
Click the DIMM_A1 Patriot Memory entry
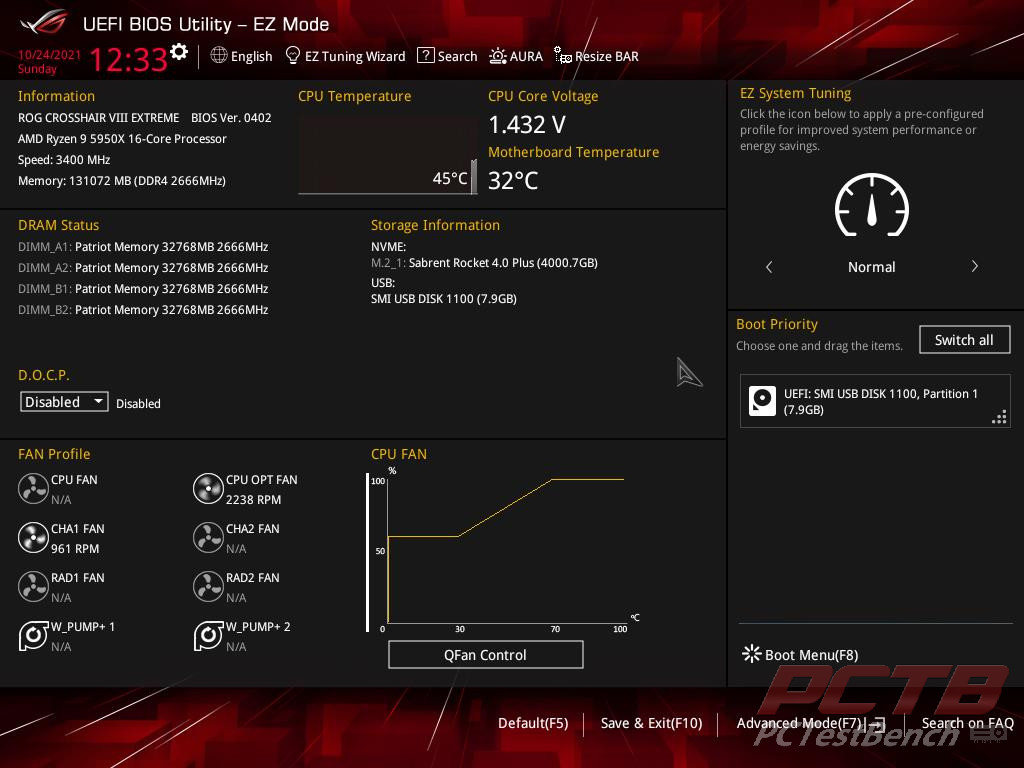point(143,247)
